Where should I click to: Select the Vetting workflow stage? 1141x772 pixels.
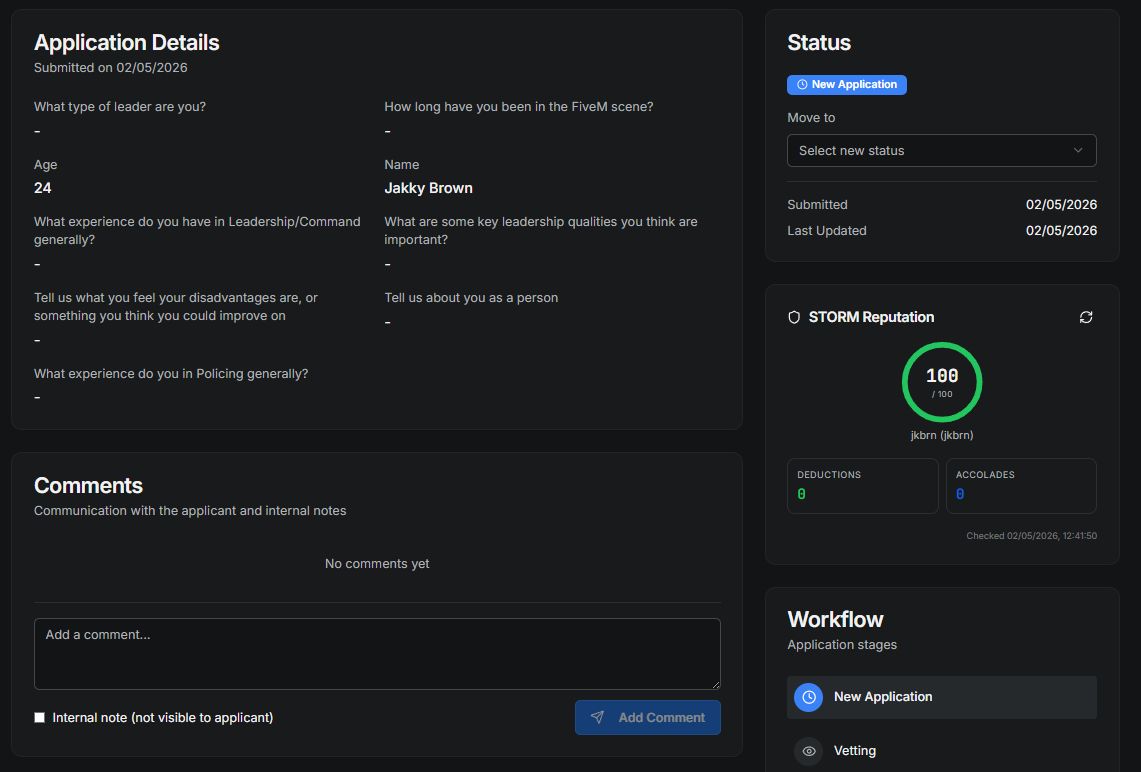click(942, 751)
